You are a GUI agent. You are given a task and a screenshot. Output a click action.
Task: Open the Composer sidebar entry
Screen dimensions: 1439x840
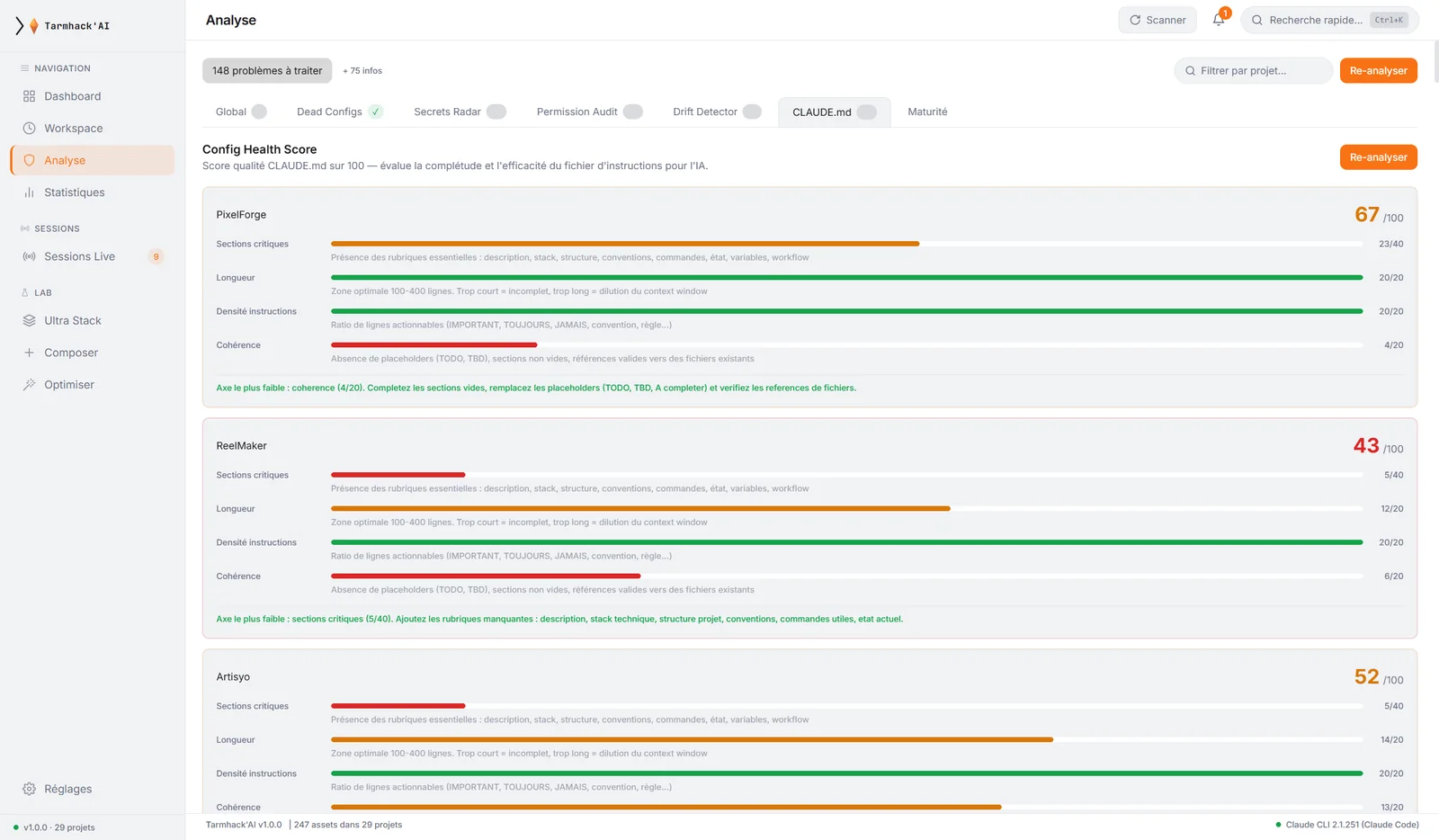92,353
